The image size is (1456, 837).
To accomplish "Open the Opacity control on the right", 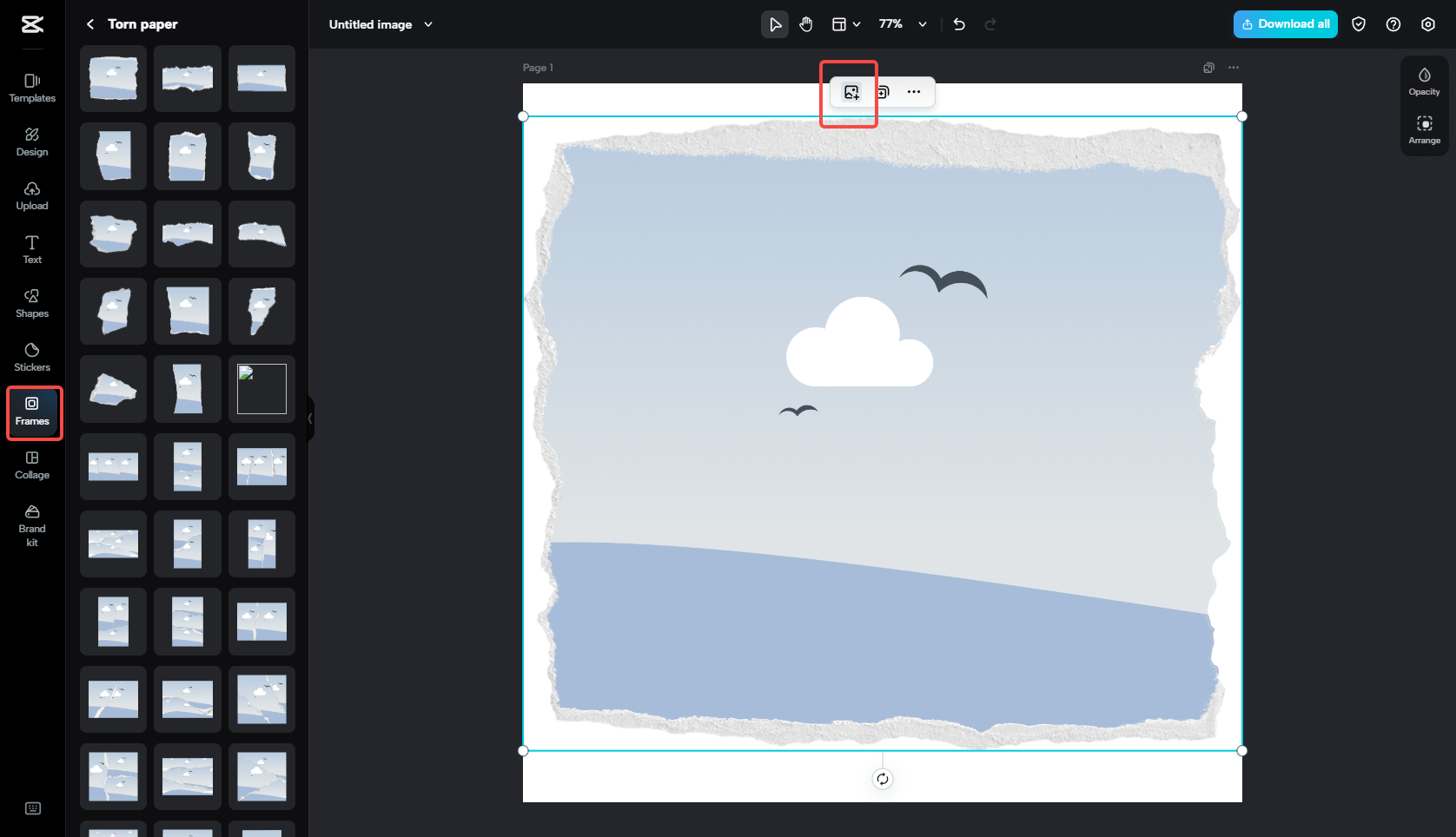I will [x=1424, y=81].
